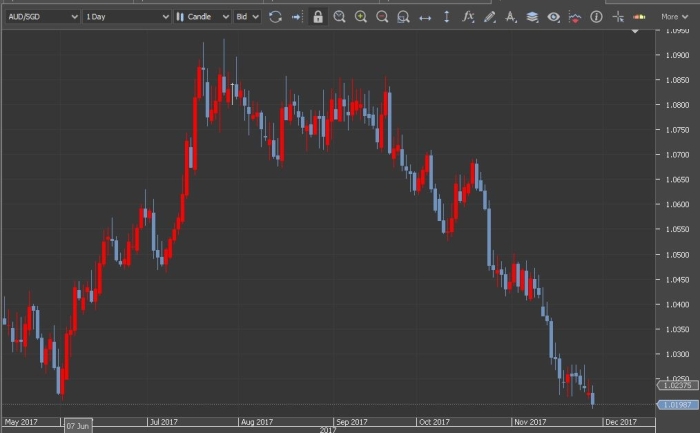Toggle the eye visibility icon
Image resolution: width=700 pixels, height=433 pixels.
(554, 17)
